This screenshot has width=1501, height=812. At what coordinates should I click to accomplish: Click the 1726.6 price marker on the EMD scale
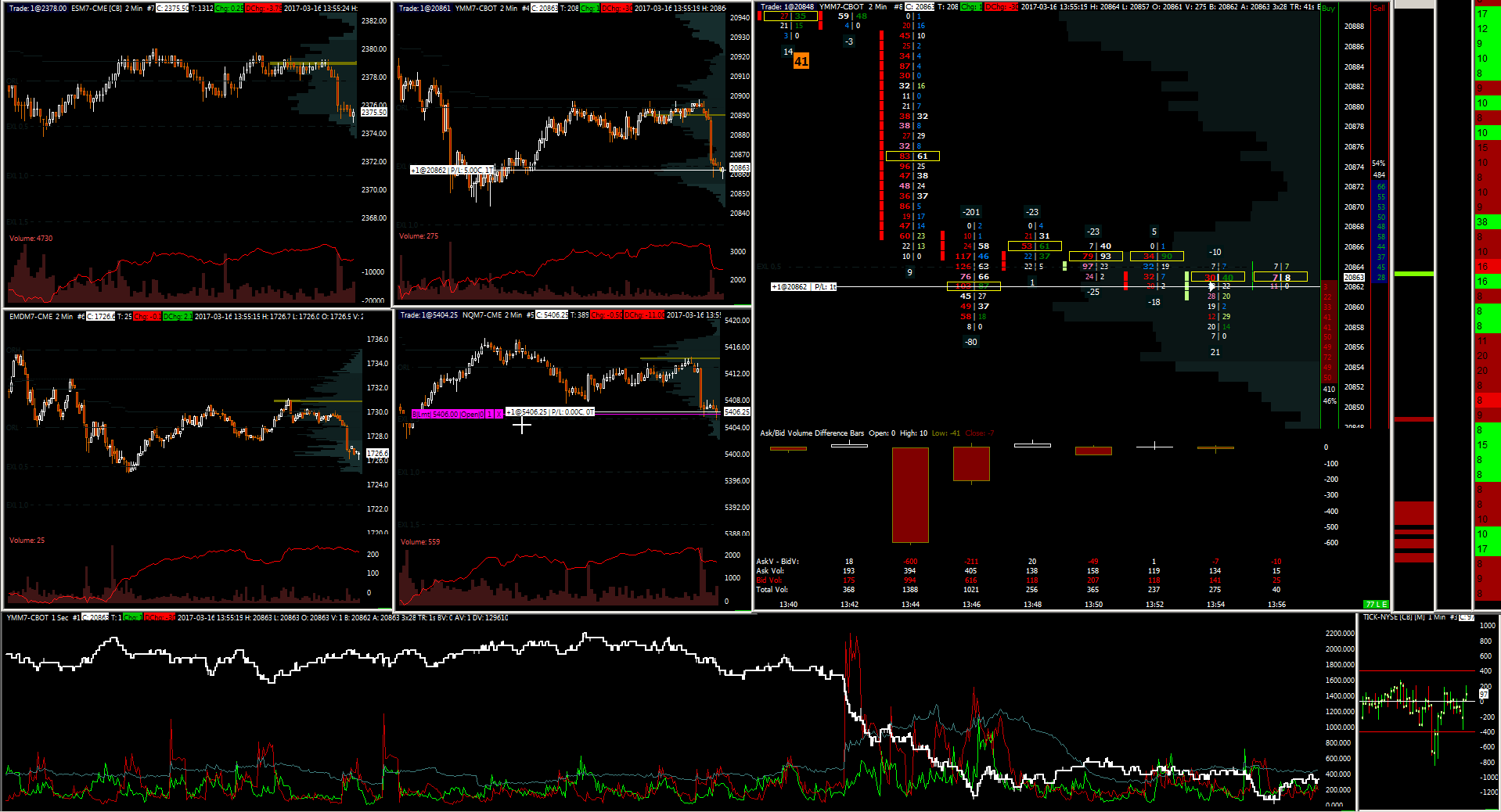pos(377,453)
